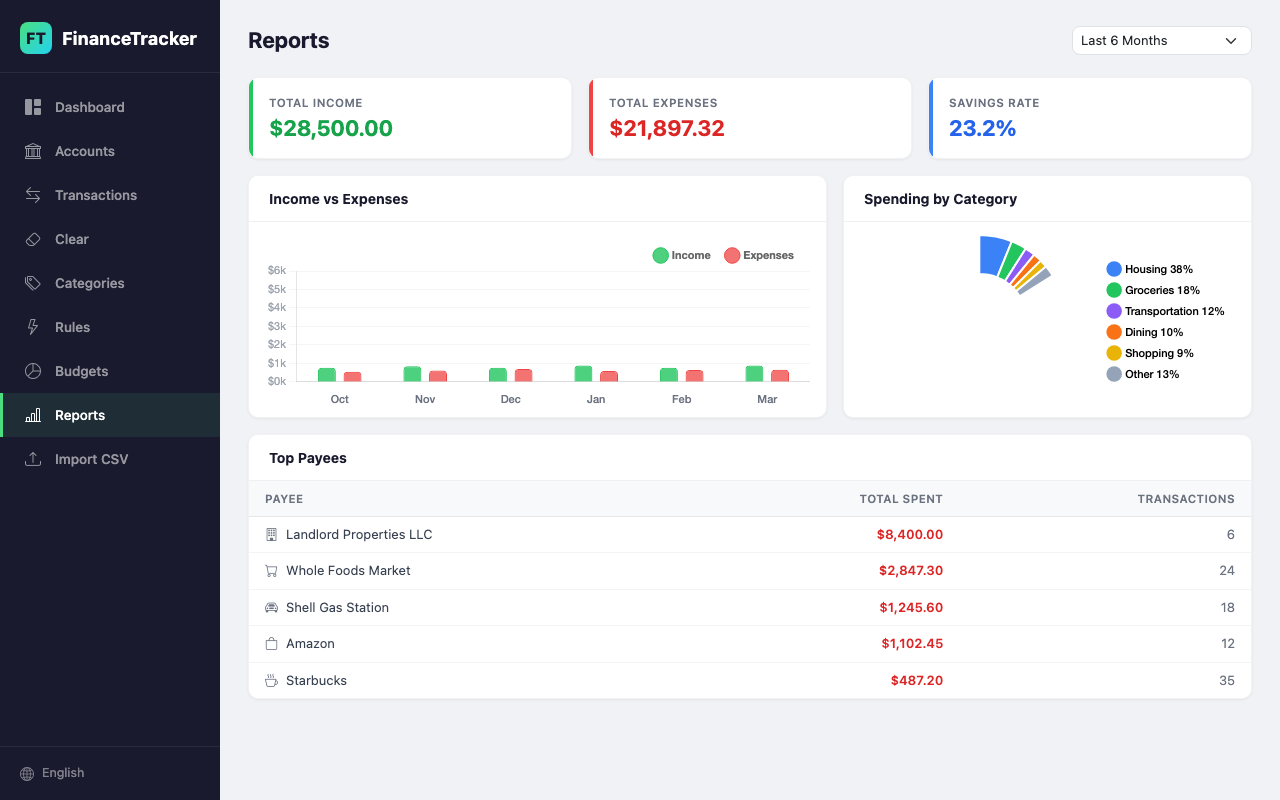Select the Categories tag icon
Screen dimensions: 1280x800
click(33, 283)
